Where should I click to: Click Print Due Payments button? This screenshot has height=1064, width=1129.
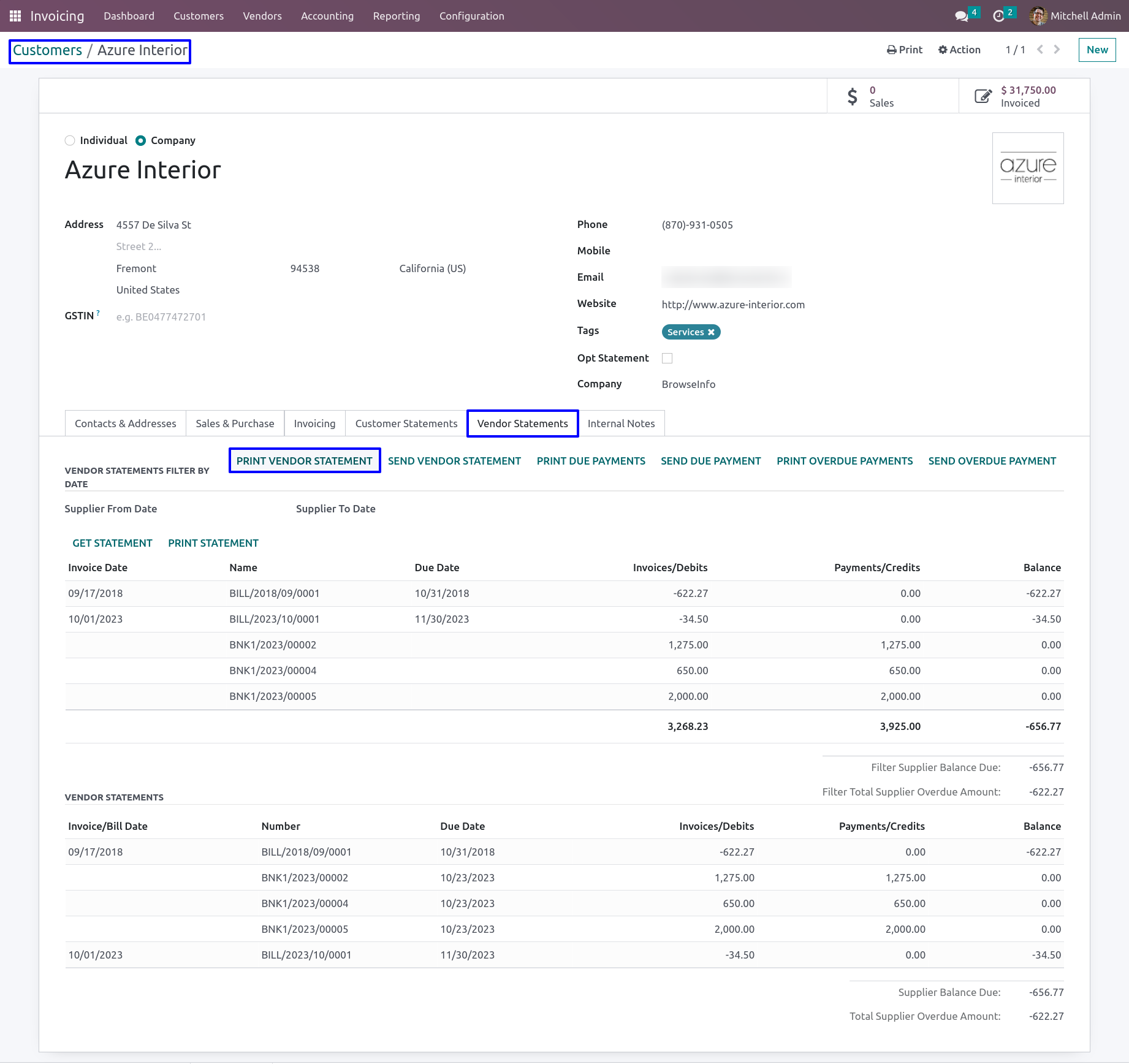click(x=591, y=461)
